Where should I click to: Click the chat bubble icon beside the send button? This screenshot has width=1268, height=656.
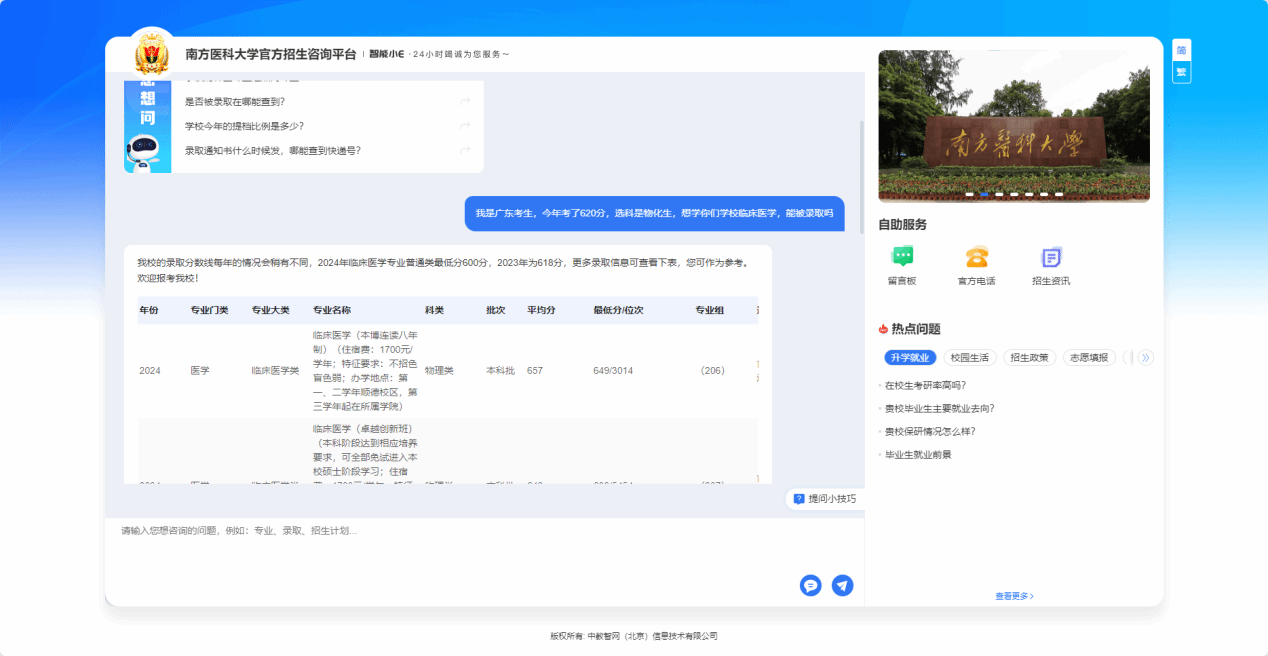[811, 585]
